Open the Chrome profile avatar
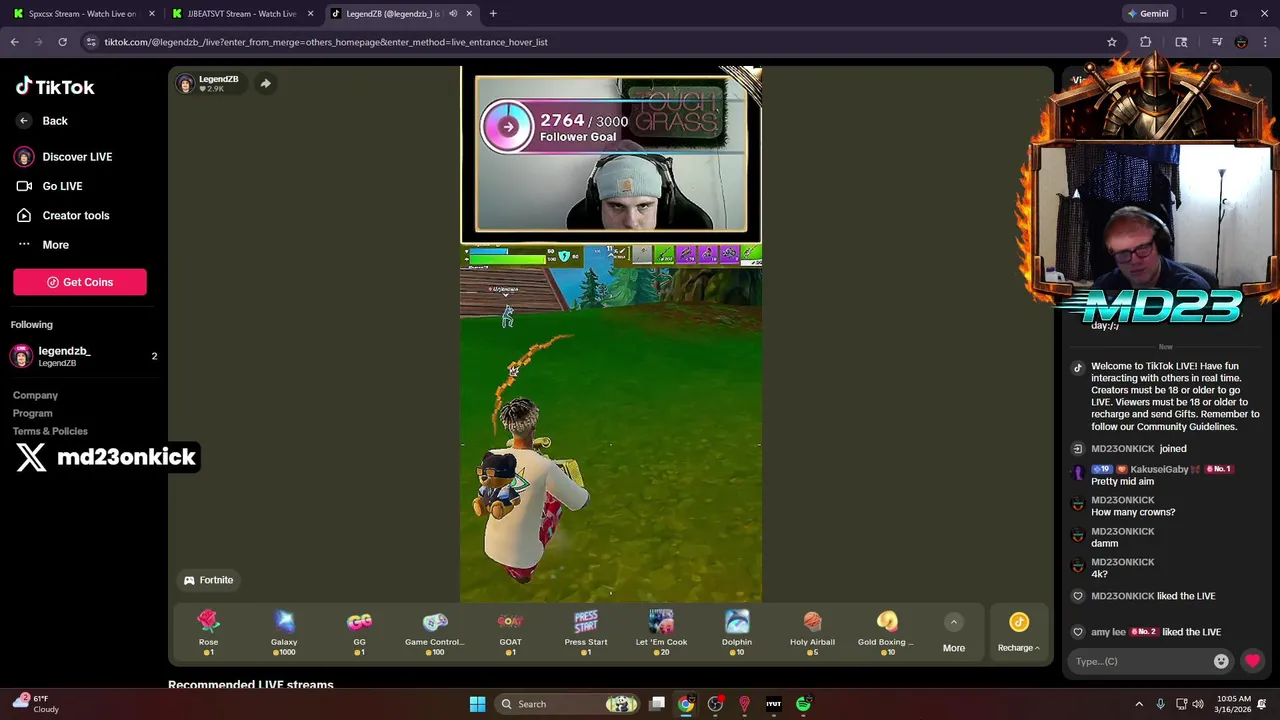This screenshot has width=1280, height=720. (1241, 42)
